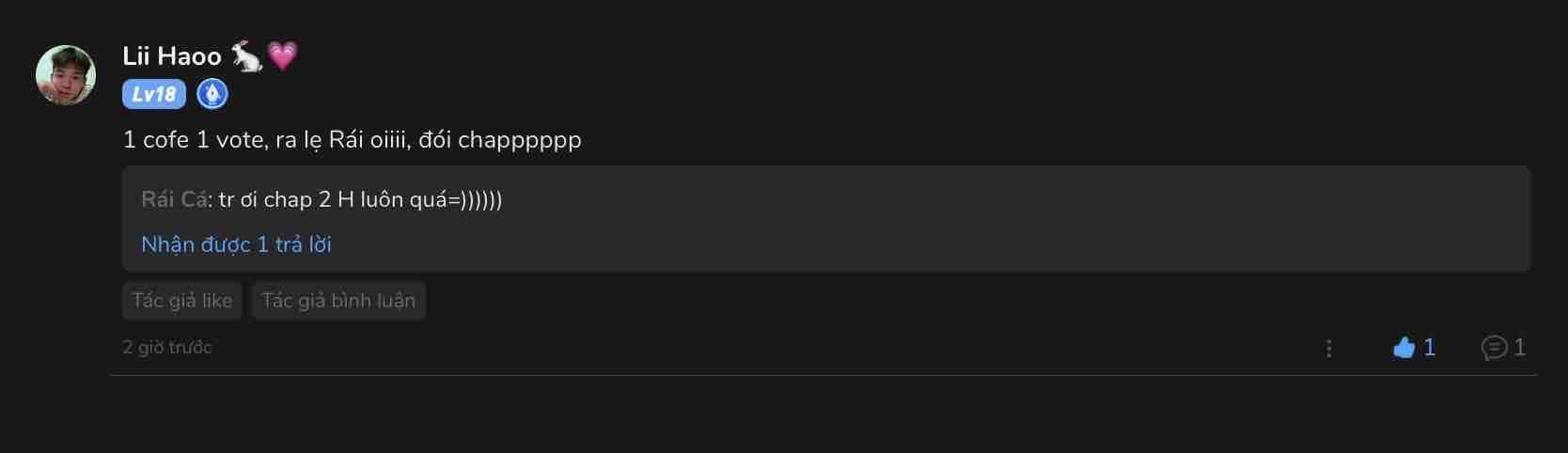Click the quoted reply "tr ơi chap 2" text
The image size is (1568, 453).
(x=360, y=199)
